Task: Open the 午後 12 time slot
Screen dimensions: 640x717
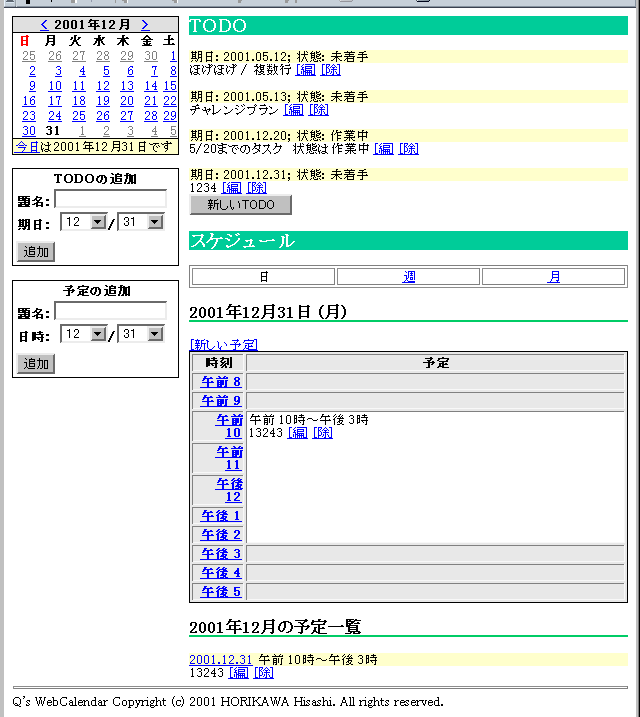Action: 229,490
